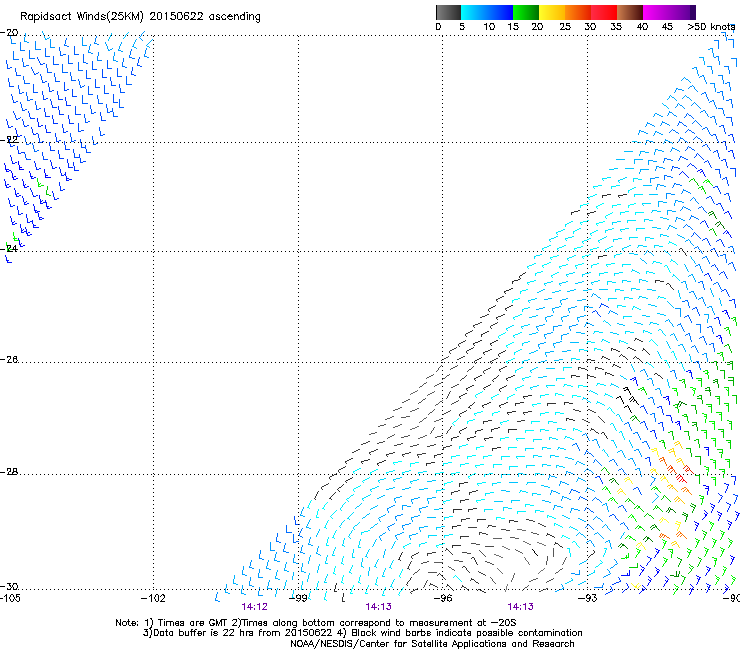This screenshot has width=740, height=650.
Task: Click the latitude label '-20'
Action: click(9, 33)
